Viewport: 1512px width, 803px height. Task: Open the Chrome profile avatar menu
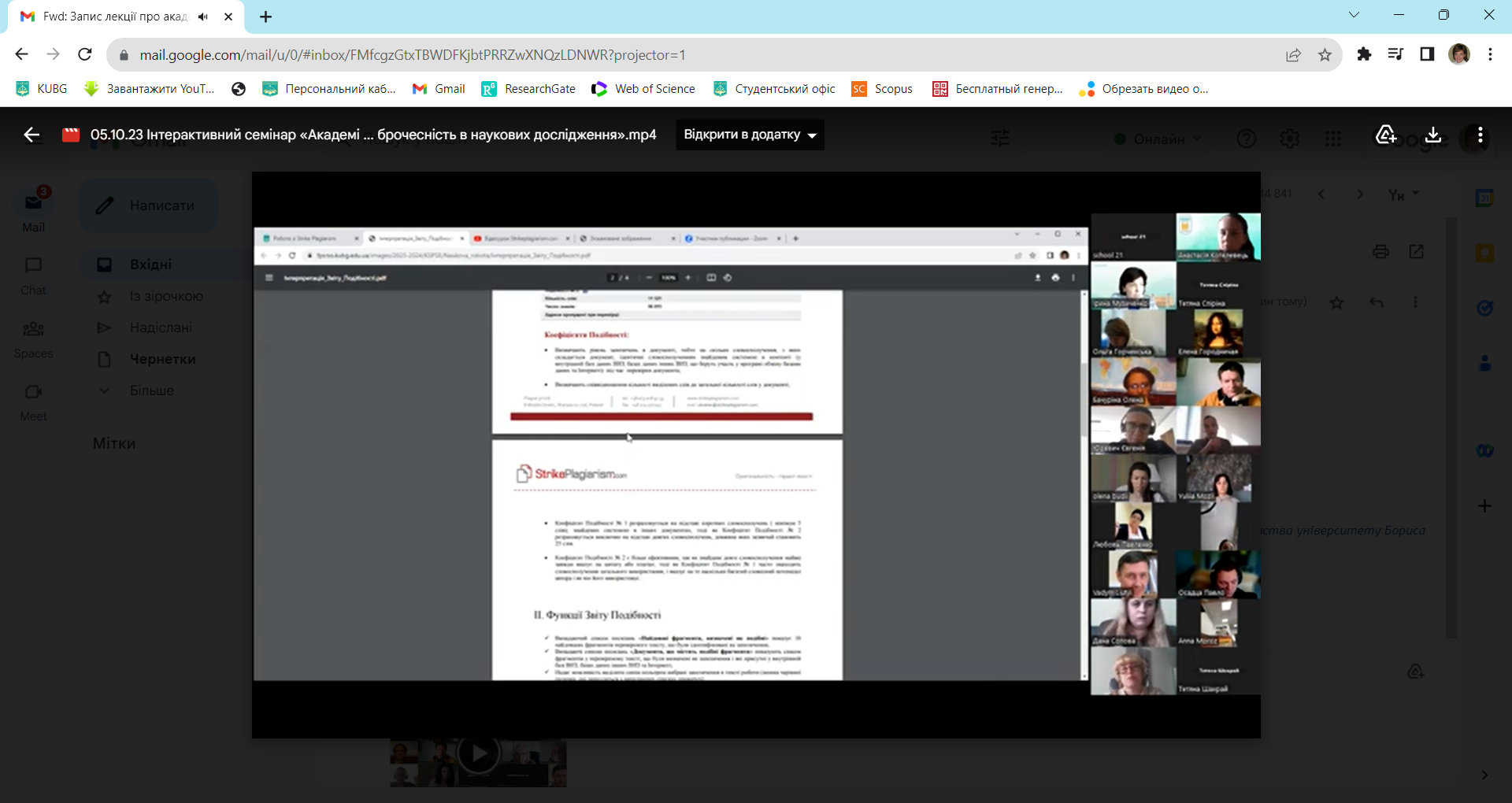click(x=1459, y=54)
